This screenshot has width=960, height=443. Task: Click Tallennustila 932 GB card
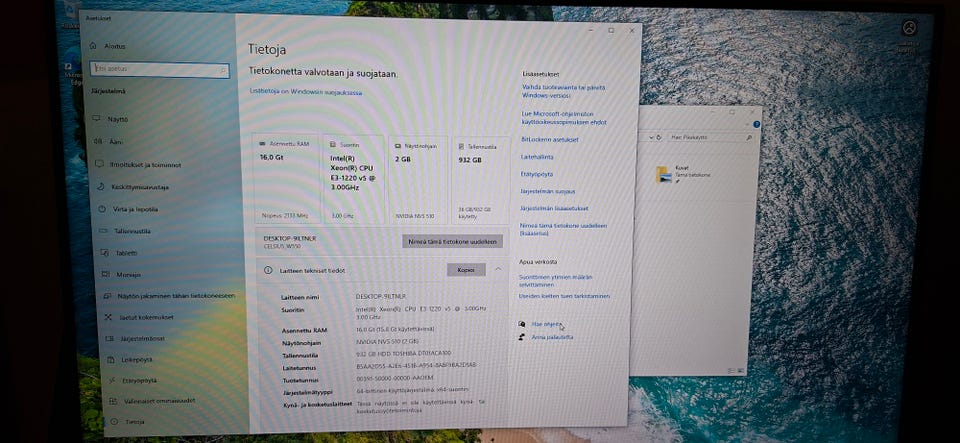481,181
